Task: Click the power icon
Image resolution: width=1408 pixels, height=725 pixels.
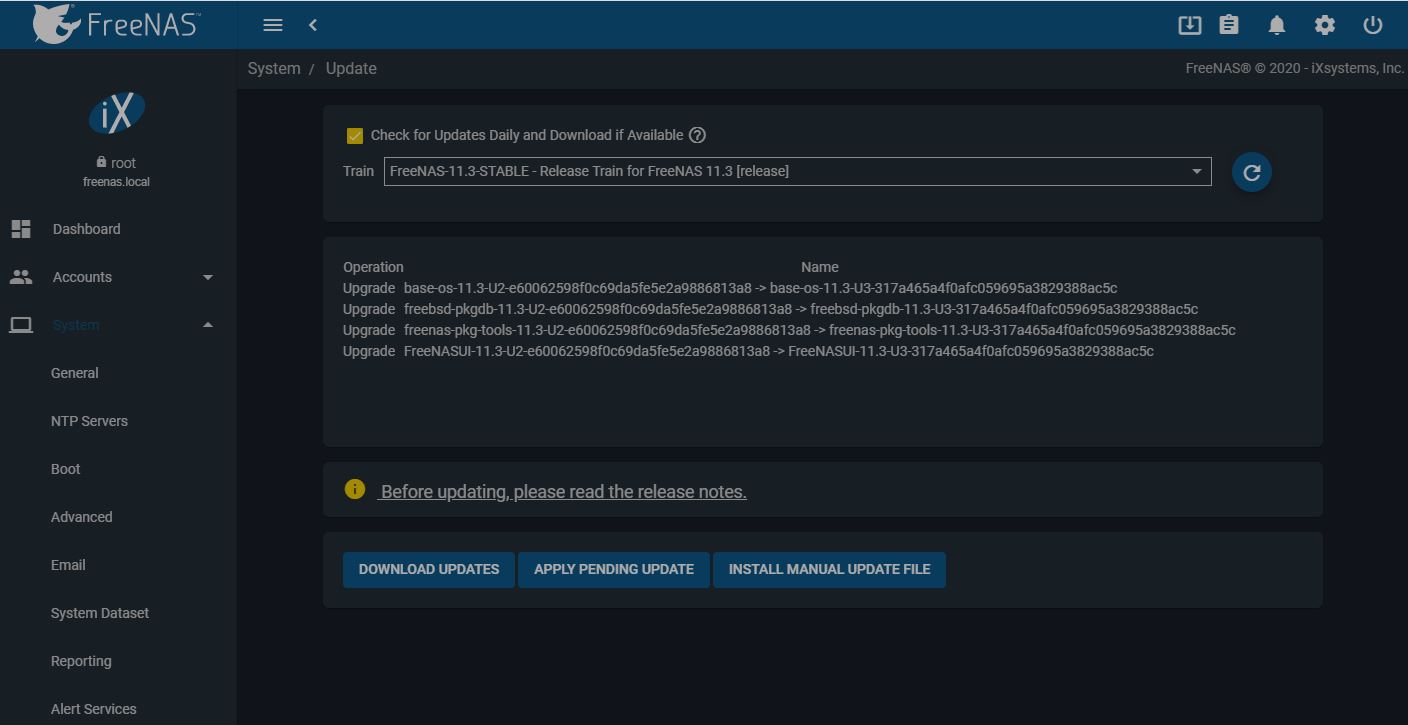Action: tap(1373, 25)
